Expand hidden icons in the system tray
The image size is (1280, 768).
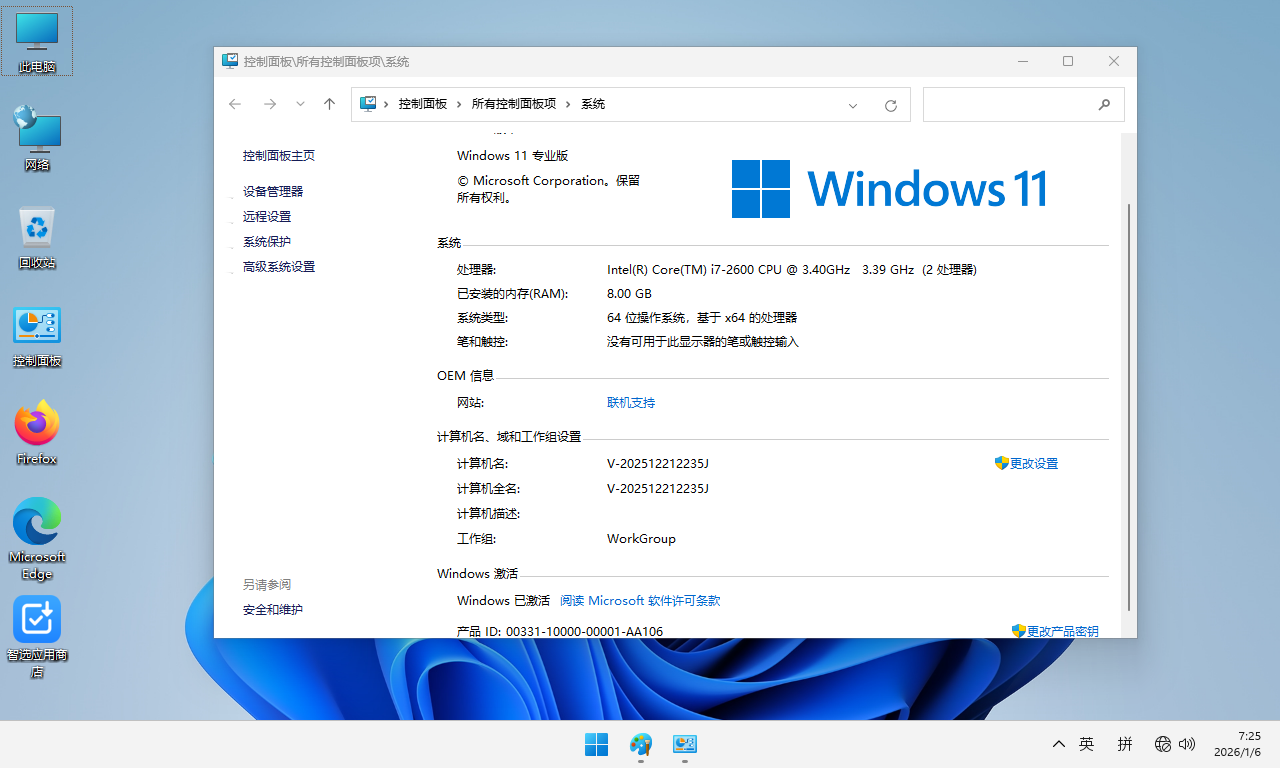coord(1058,744)
